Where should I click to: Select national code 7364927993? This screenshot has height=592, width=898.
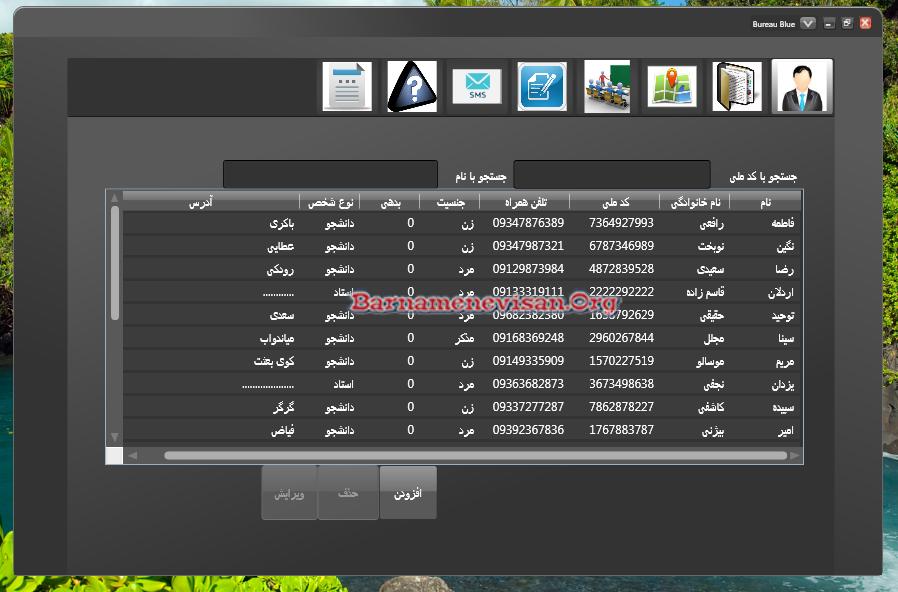pyautogui.click(x=621, y=223)
